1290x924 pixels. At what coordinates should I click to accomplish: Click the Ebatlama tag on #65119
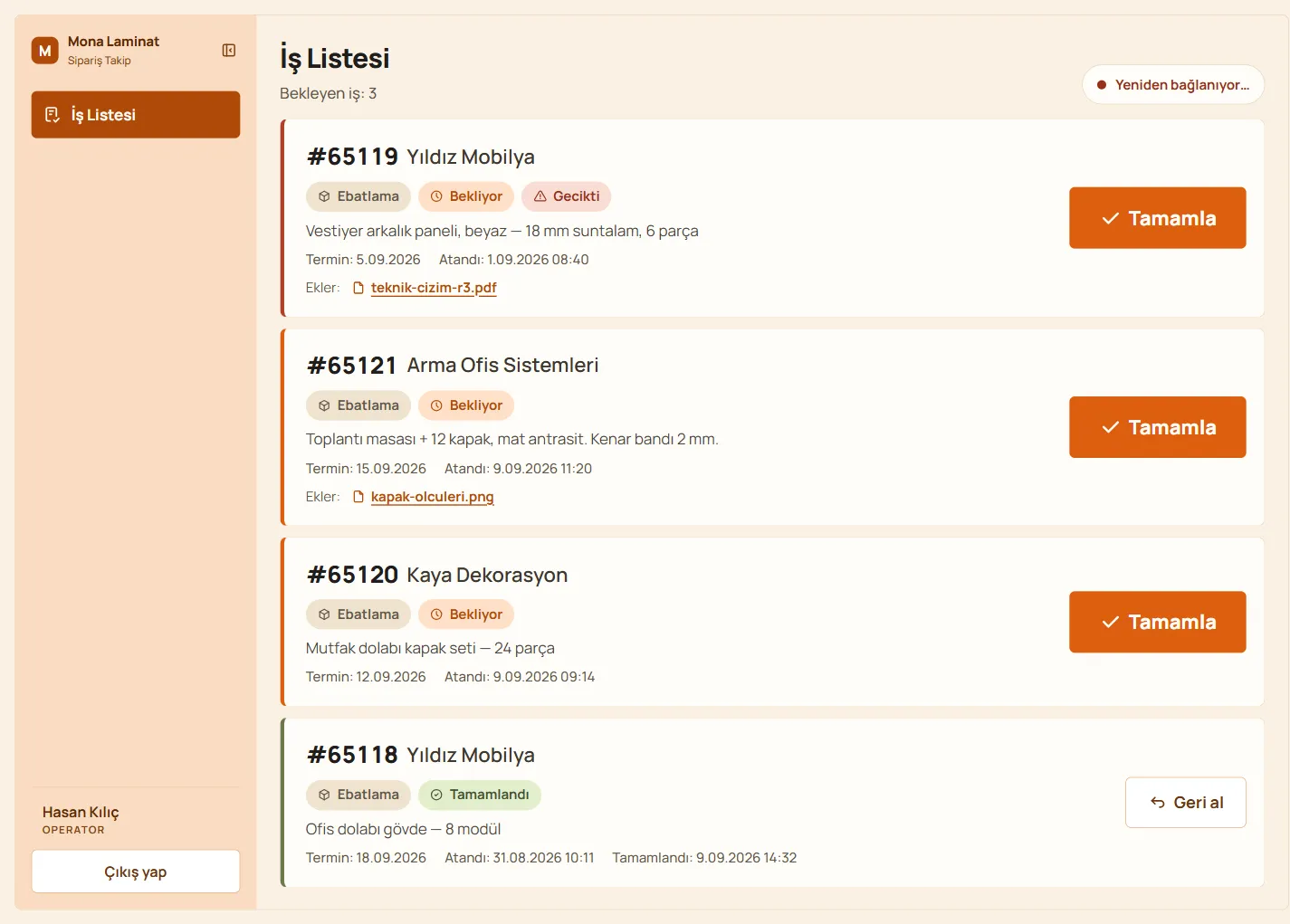tap(358, 196)
